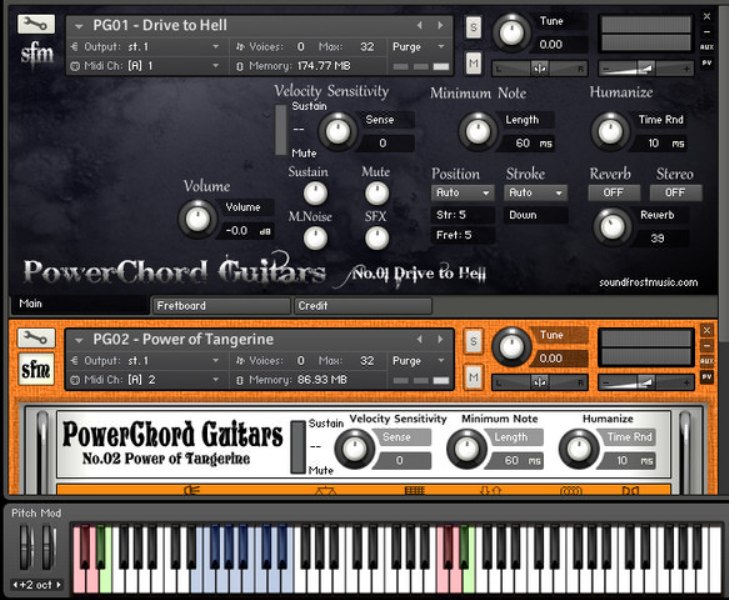Open the Credit tab
Screen dimensions: 729x600
coord(362,306)
